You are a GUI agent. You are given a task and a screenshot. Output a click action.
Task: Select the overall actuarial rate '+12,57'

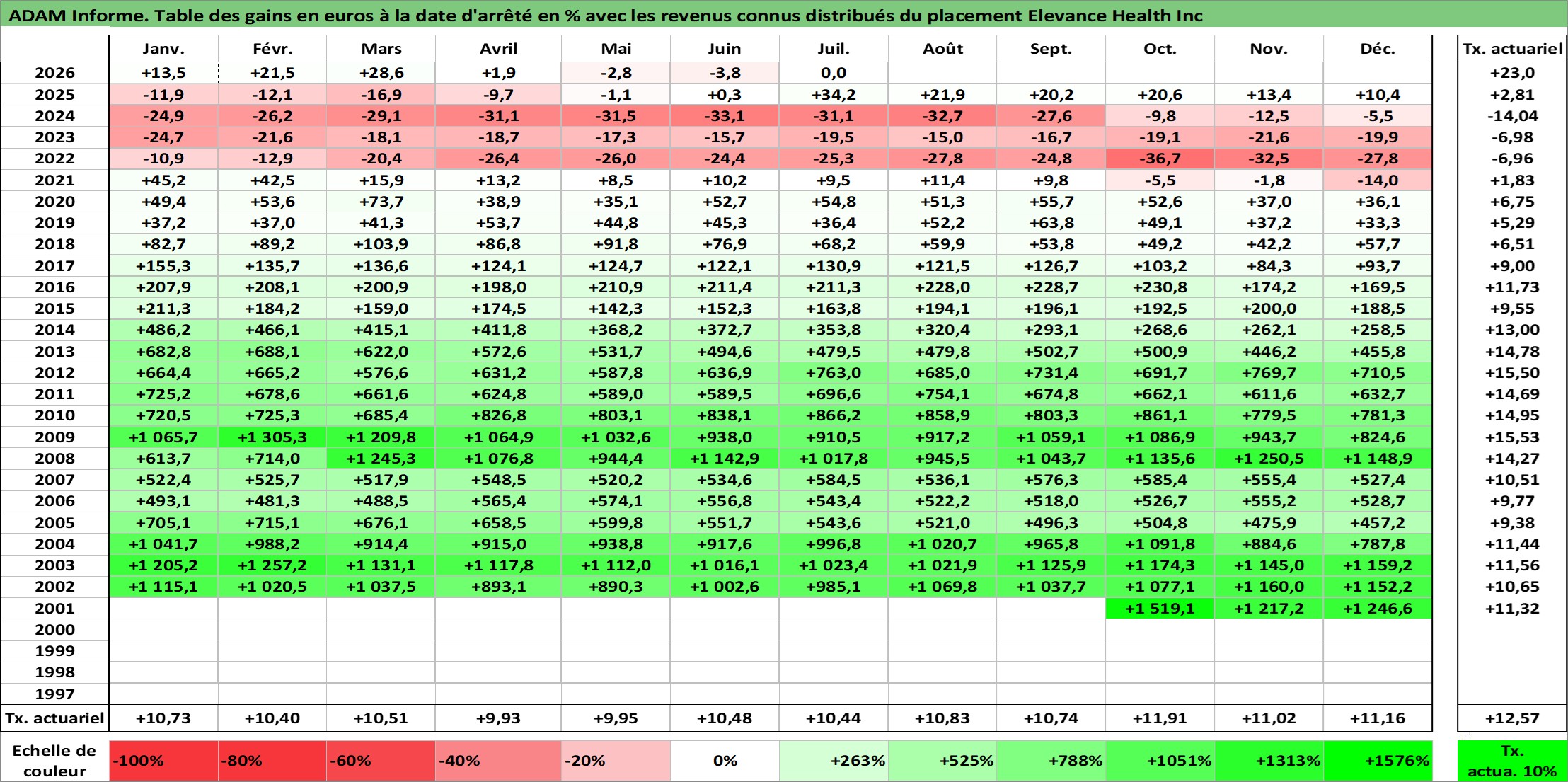1512,718
